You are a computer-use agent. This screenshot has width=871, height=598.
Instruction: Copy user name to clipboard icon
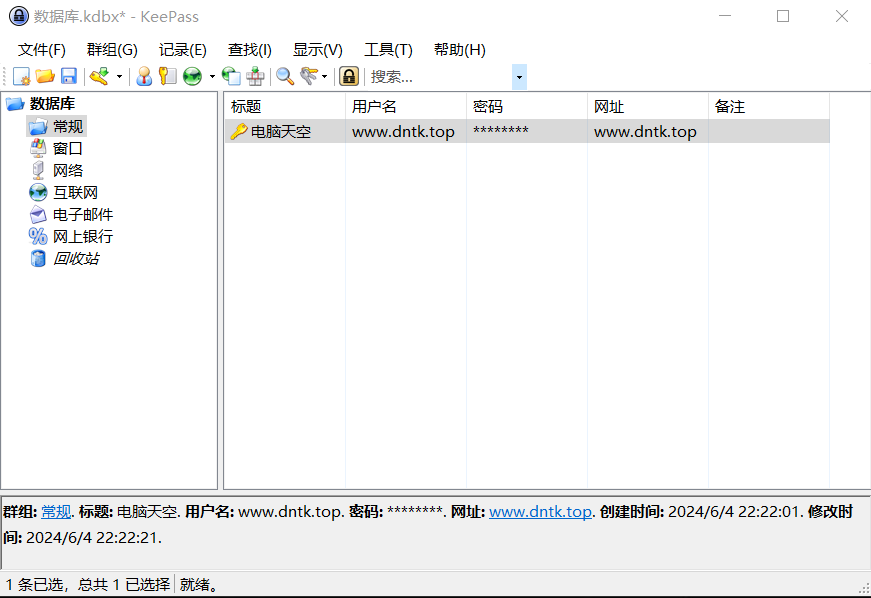pos(144,76)
